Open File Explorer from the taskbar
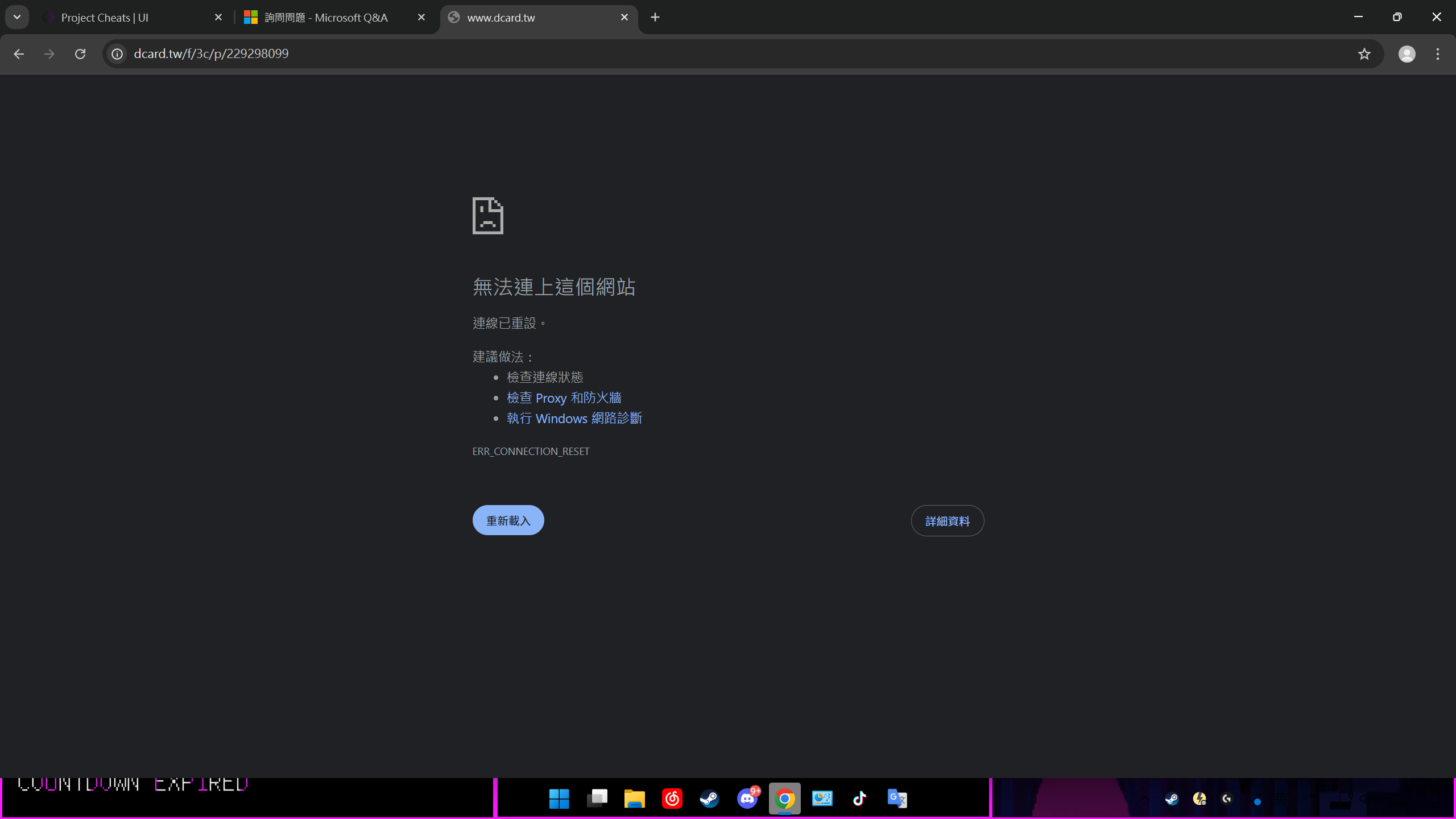 pos(634,798)
